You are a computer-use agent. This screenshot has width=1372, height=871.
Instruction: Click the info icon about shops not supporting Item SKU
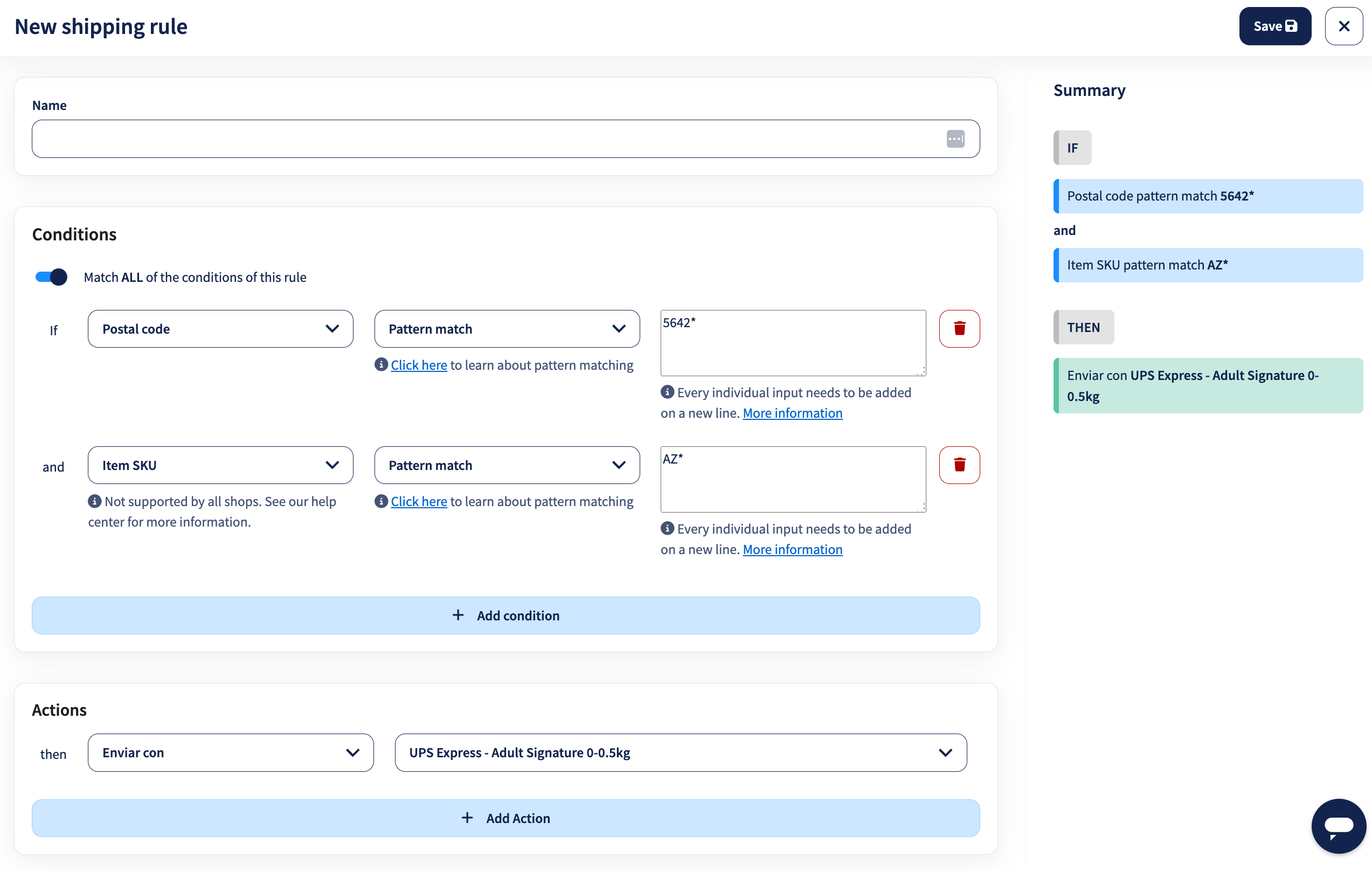pos(94,501)
